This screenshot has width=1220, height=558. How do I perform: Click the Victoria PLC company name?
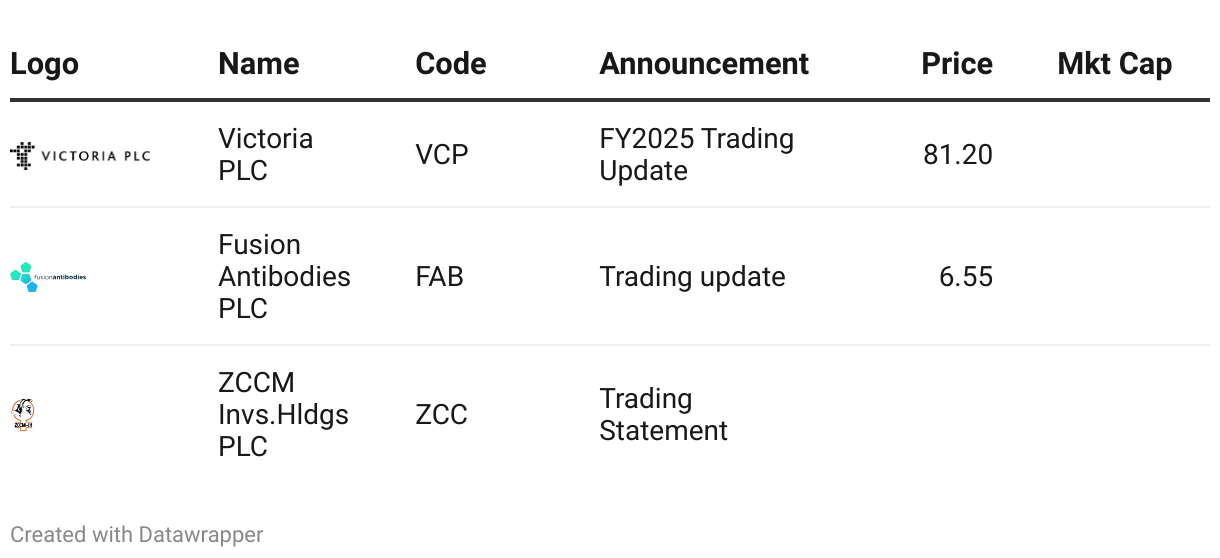pos(265,154)
